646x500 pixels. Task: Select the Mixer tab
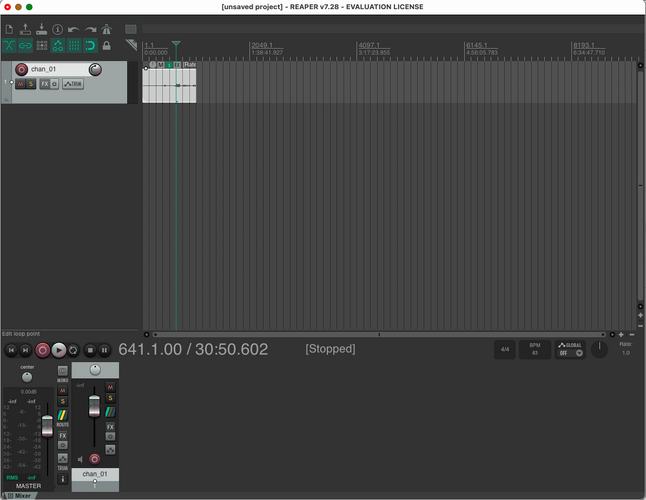click(19, 496)
